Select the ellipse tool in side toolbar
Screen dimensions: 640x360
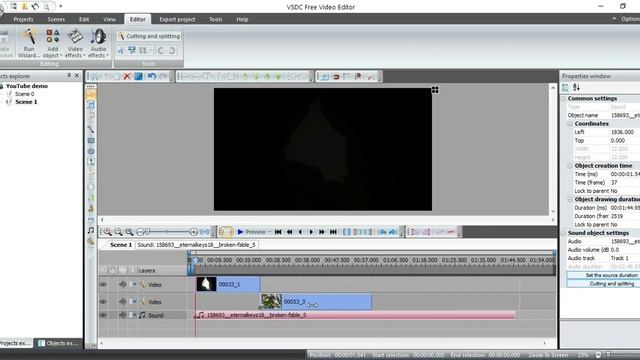(91, 151)
